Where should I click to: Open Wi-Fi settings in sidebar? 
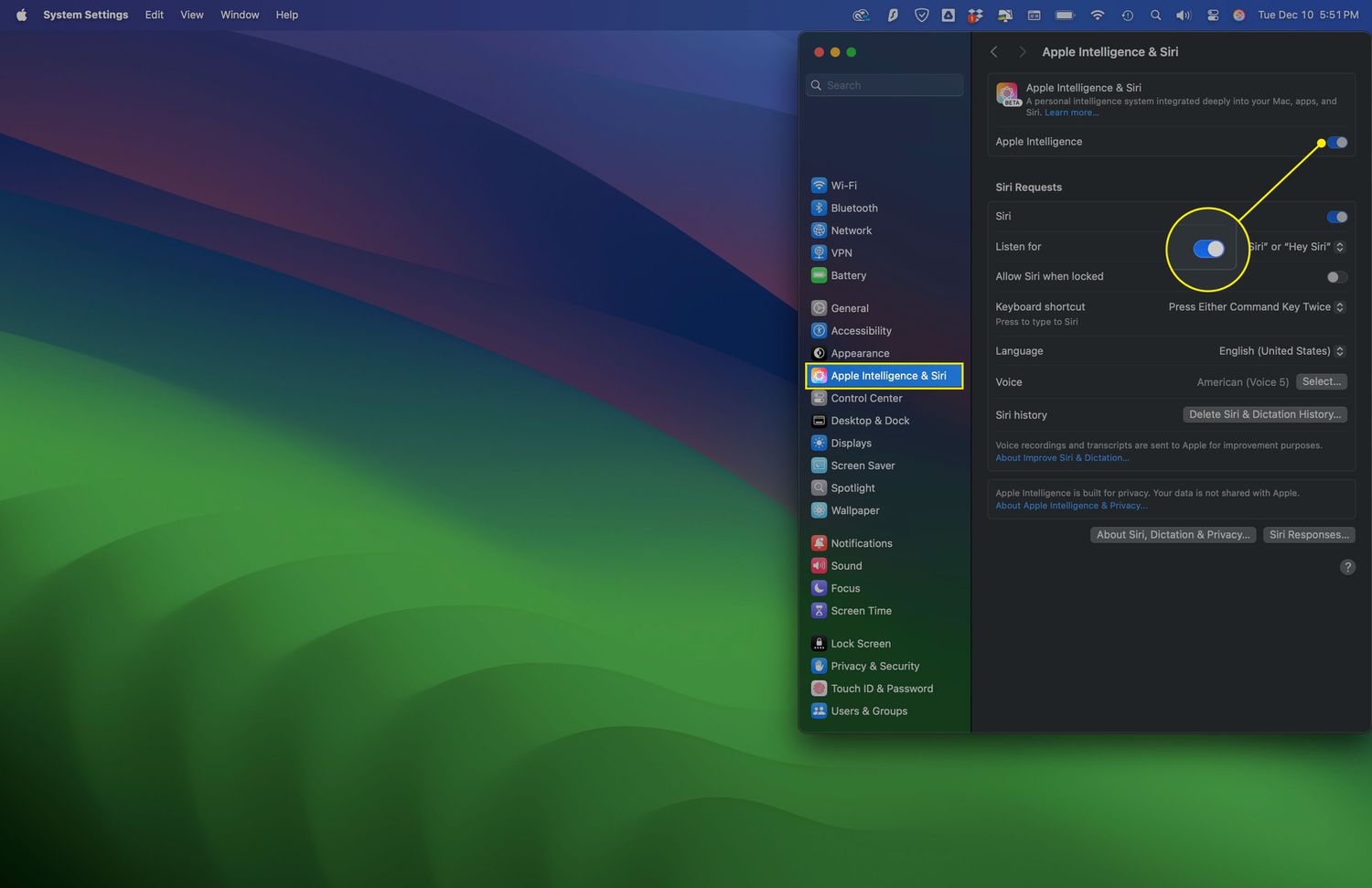click(x=842, y=186)
